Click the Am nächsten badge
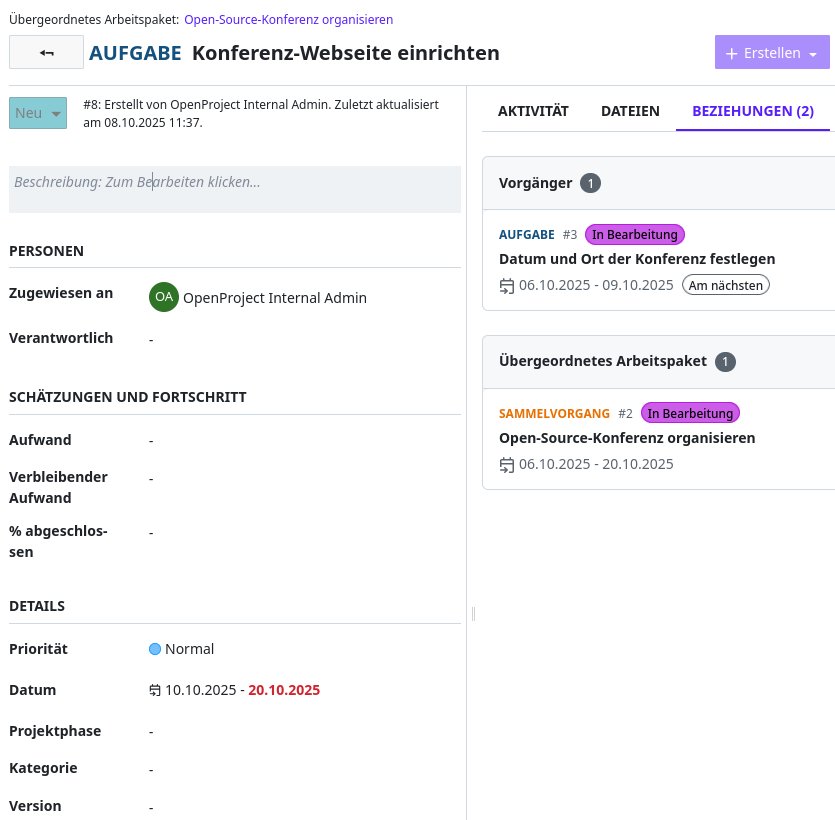Screen dimensions: 835x820 [x=726, y=285]
